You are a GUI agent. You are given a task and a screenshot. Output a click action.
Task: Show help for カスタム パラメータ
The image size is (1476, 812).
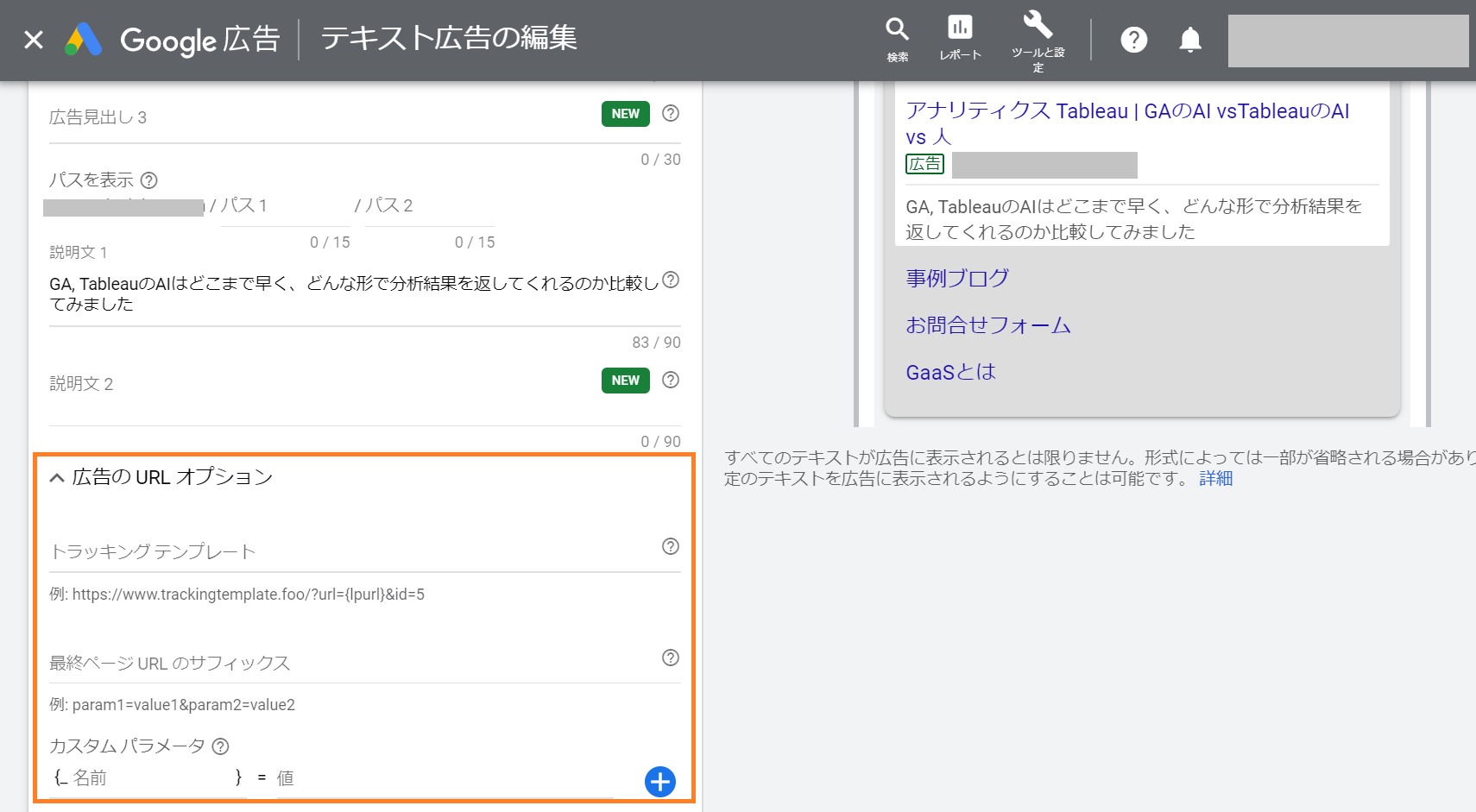[x=220, y=746]
